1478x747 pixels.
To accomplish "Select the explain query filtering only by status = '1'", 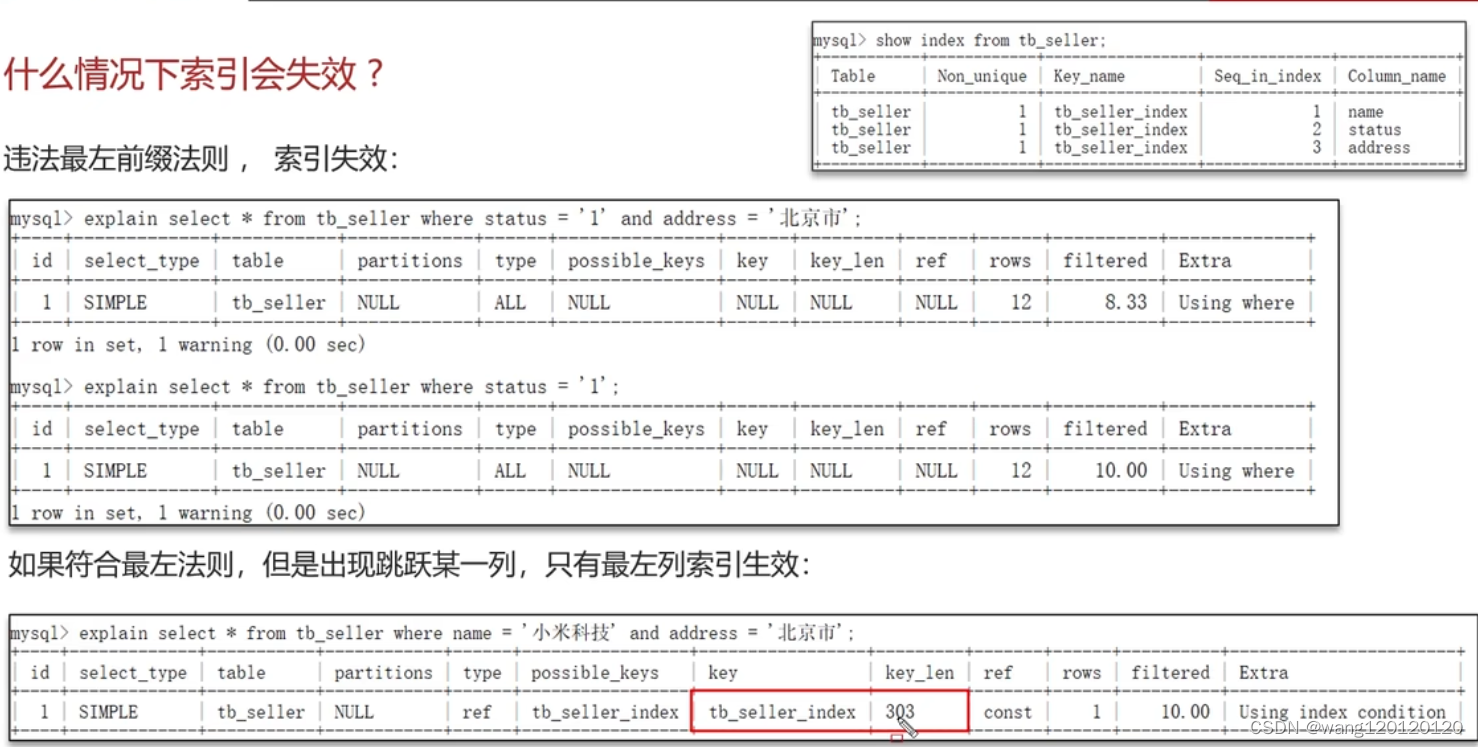I will tap(352, 386).
